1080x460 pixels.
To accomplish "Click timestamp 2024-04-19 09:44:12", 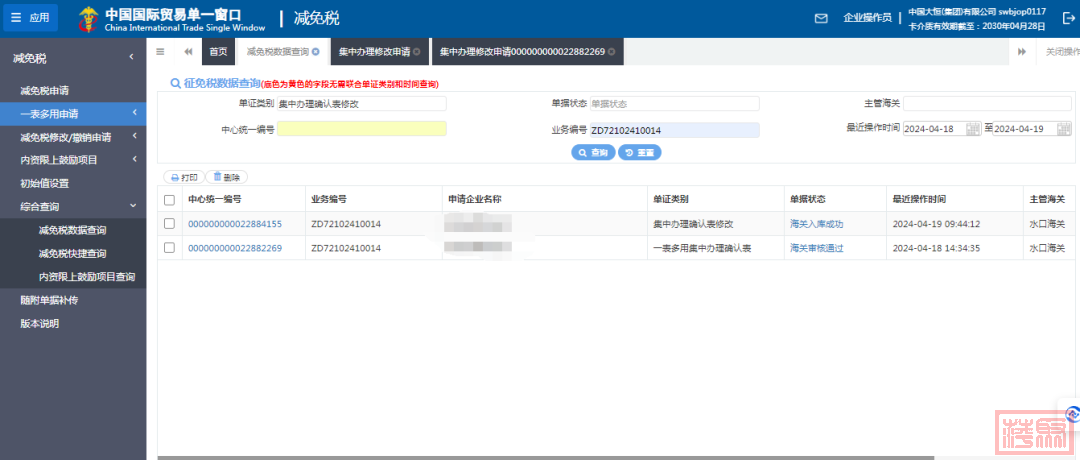I will pyautogui.click(x=936, y=224).
